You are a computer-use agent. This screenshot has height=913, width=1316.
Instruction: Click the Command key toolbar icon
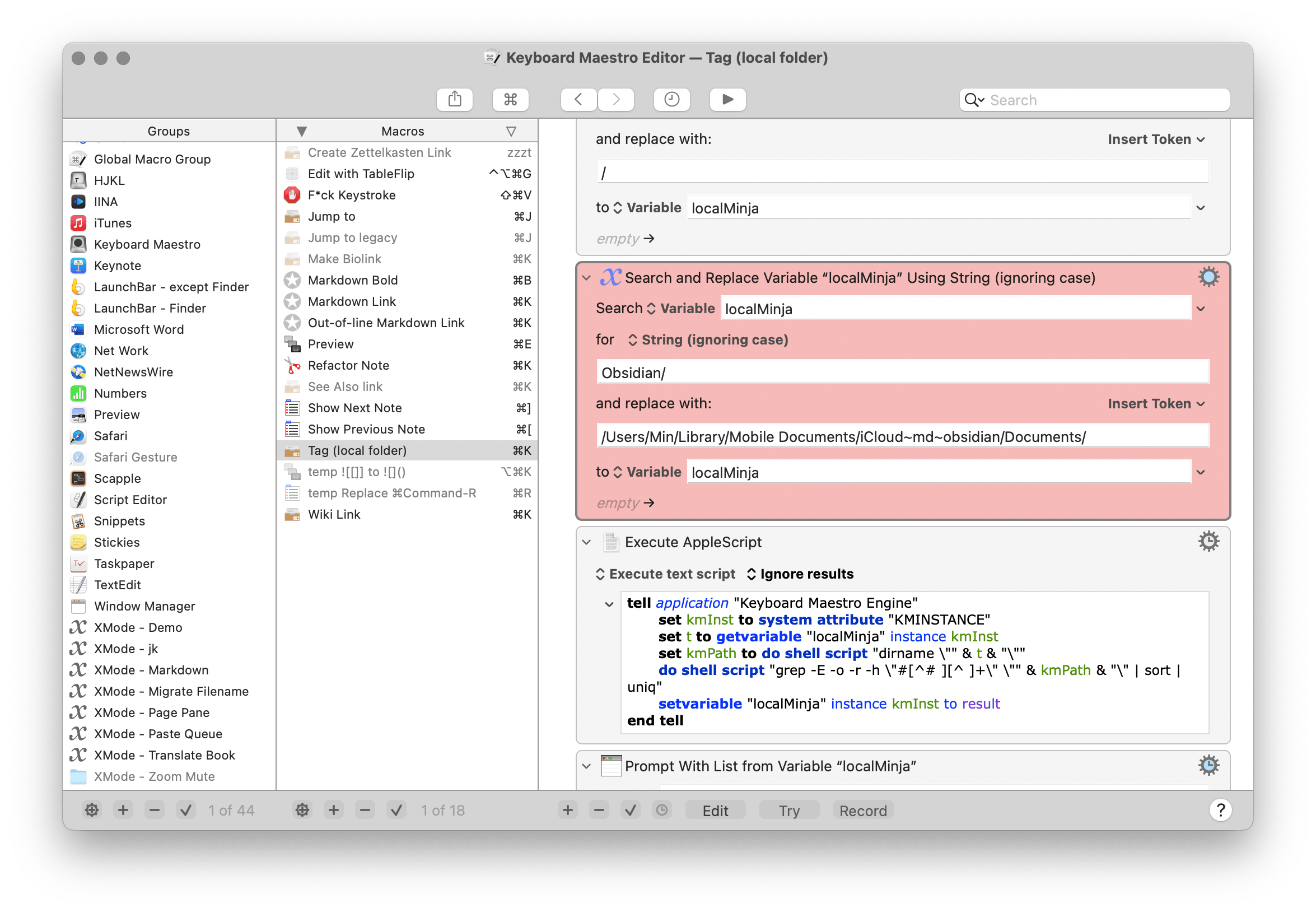510,100
